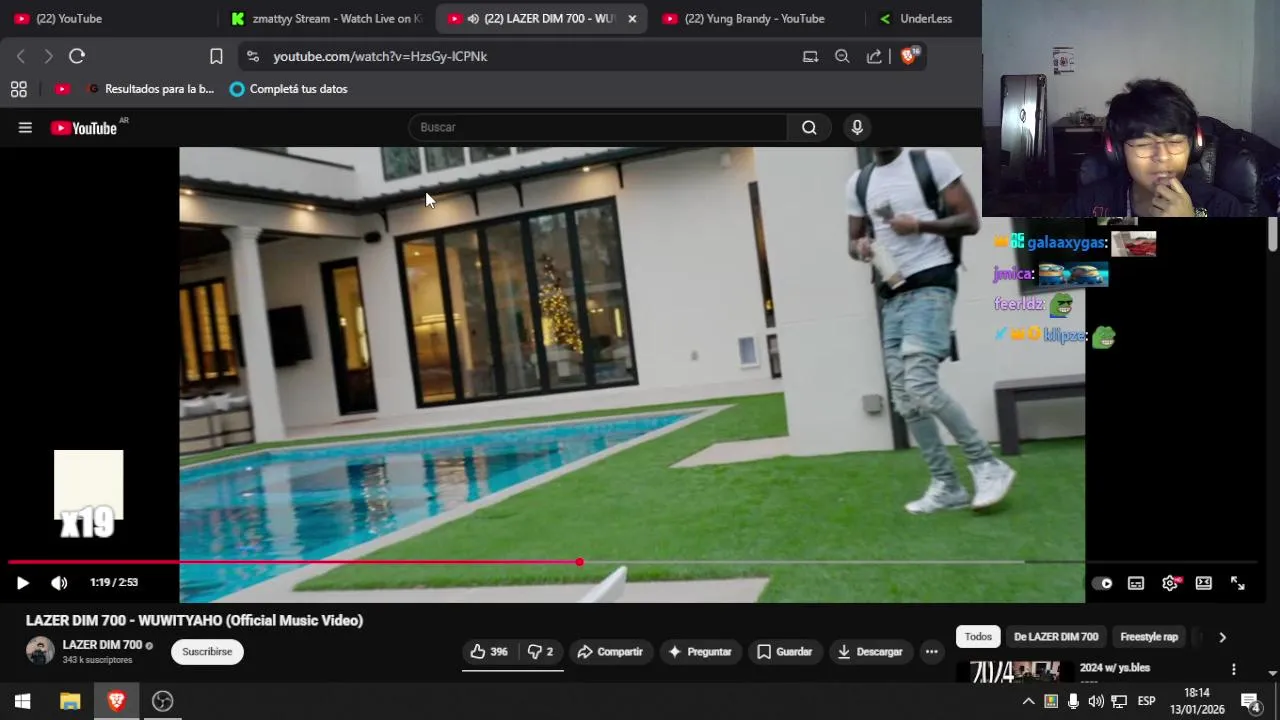Viewport: 1280px width, 720px height.
Task: Focus the Buscar search field
Action: click(x=598, y=127)
